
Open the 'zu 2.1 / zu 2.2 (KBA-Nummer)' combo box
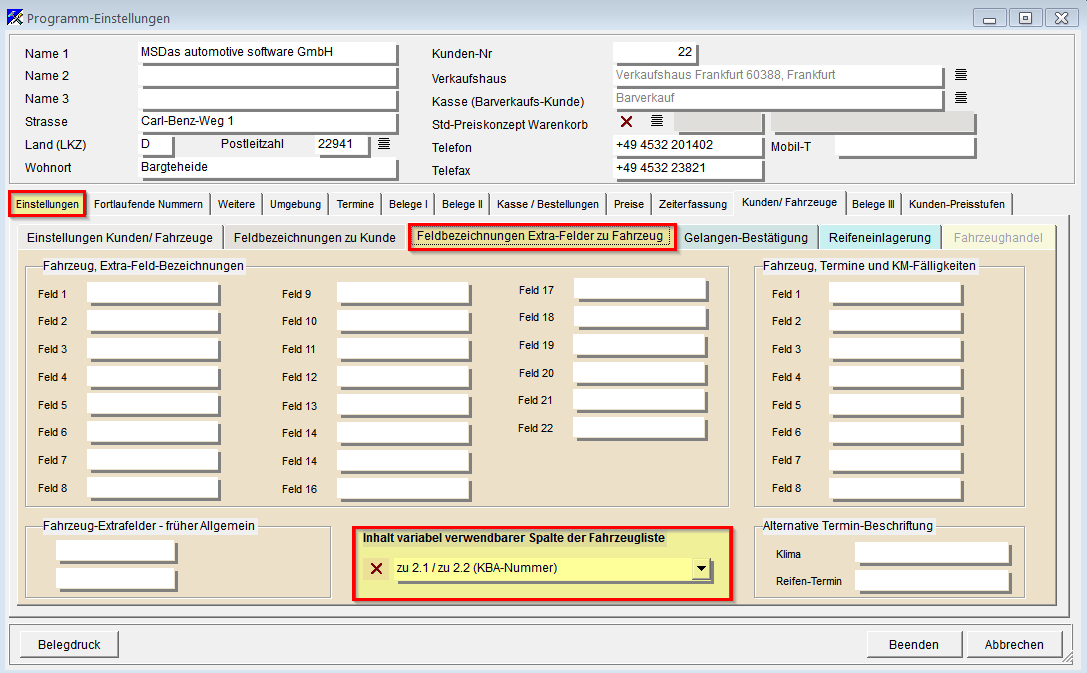click(x=553, y=568)
